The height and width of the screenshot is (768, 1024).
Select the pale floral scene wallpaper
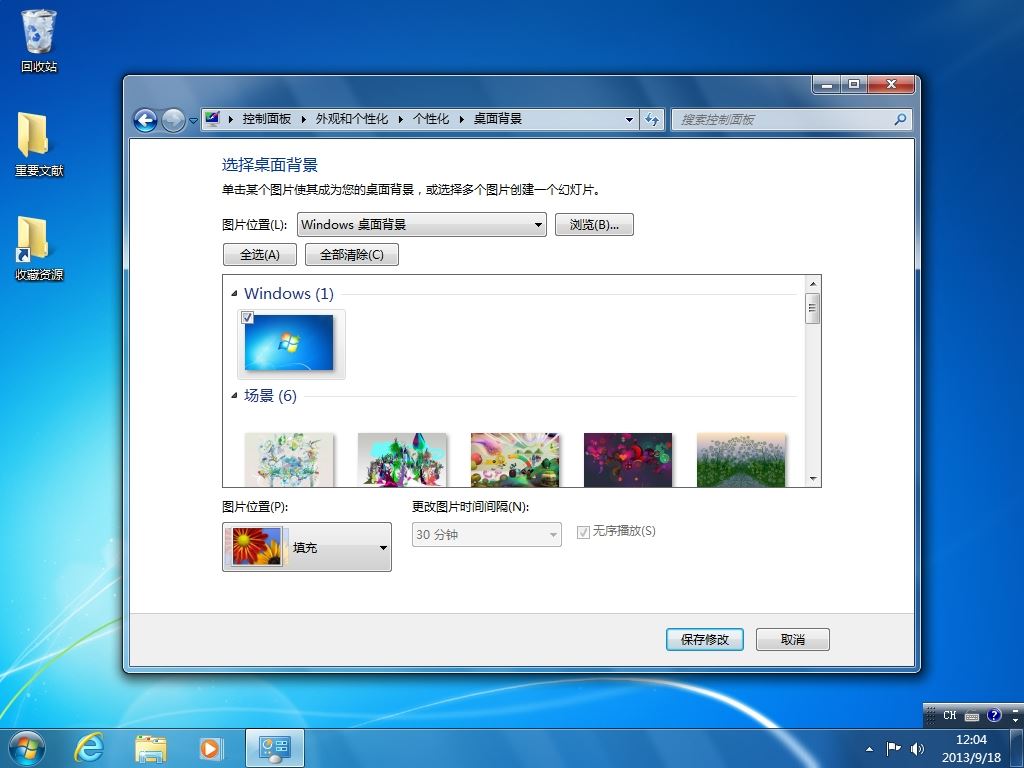coord(289,460)
